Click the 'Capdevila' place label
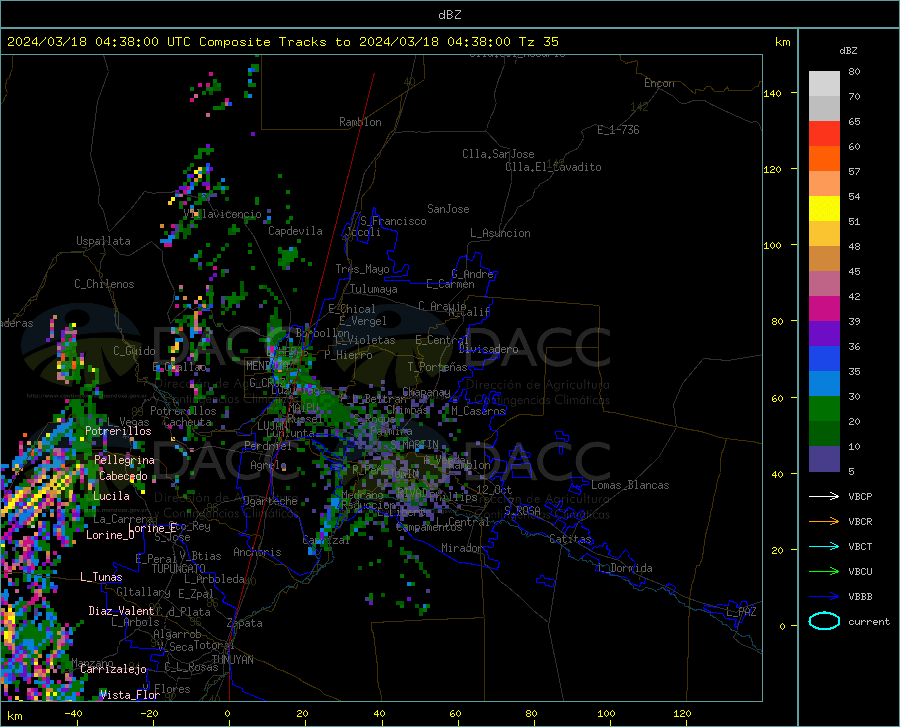 295,231
